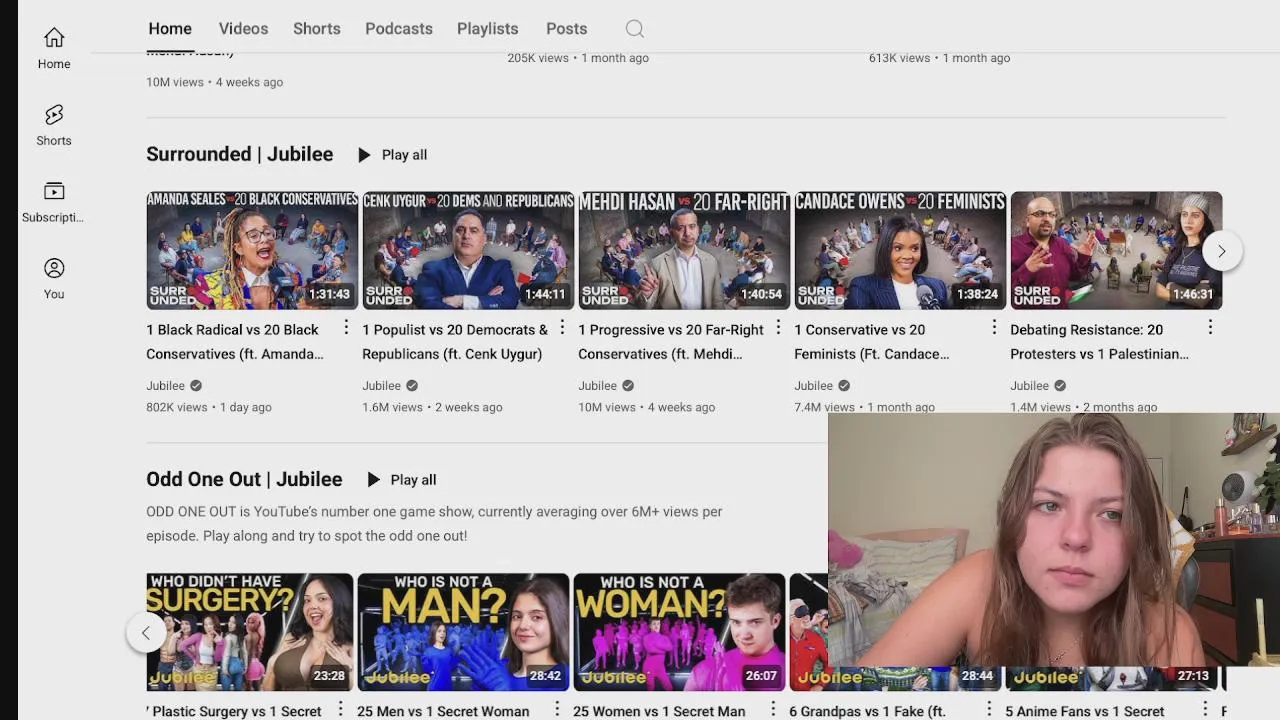Advance the Surrounded carousel with the next arrow
The height and width of the screenshot is (720, 1280).
point(1221,251)
